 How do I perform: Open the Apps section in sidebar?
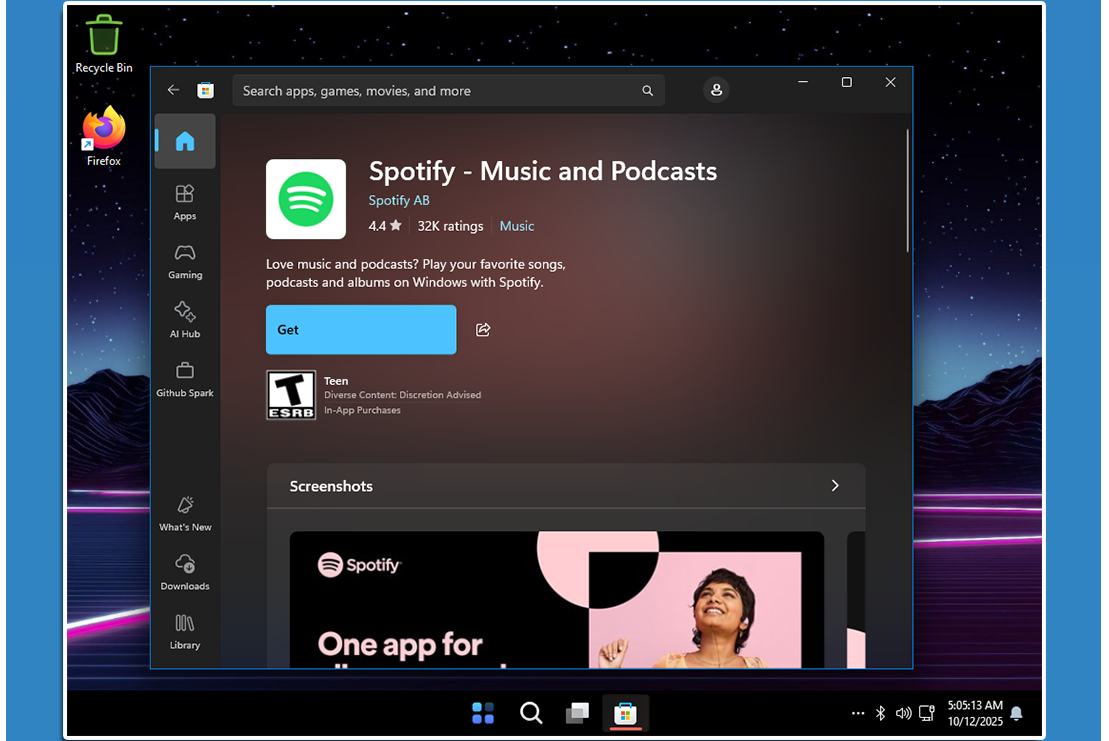click(x=185, y=201)
